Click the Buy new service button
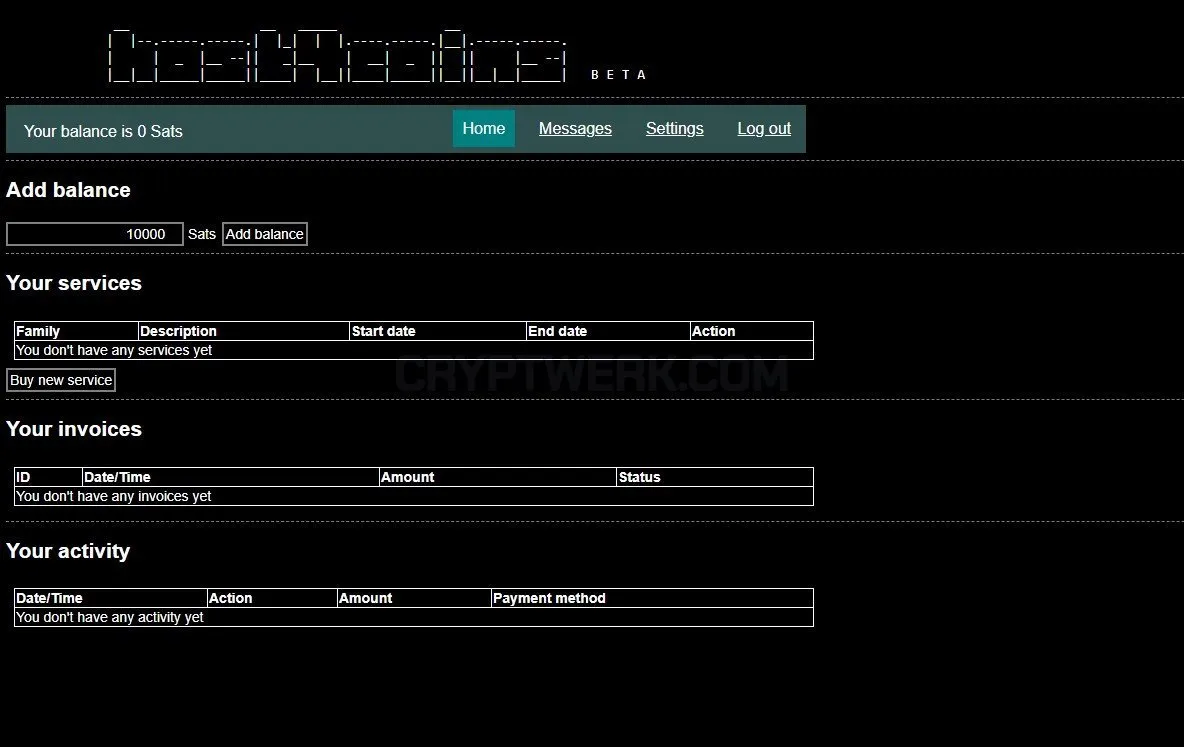Screen dimensions: 1184x747 [61, 380]
